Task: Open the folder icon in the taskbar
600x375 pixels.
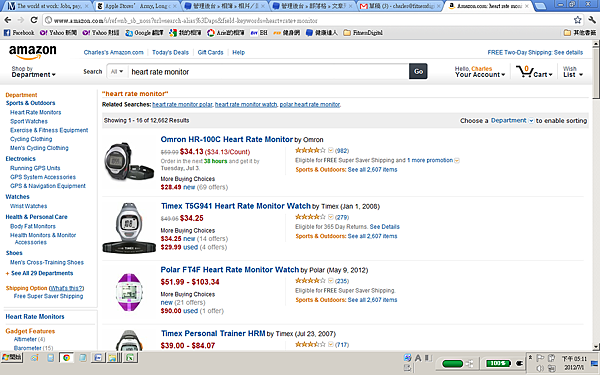Action: tap(112, 358)
